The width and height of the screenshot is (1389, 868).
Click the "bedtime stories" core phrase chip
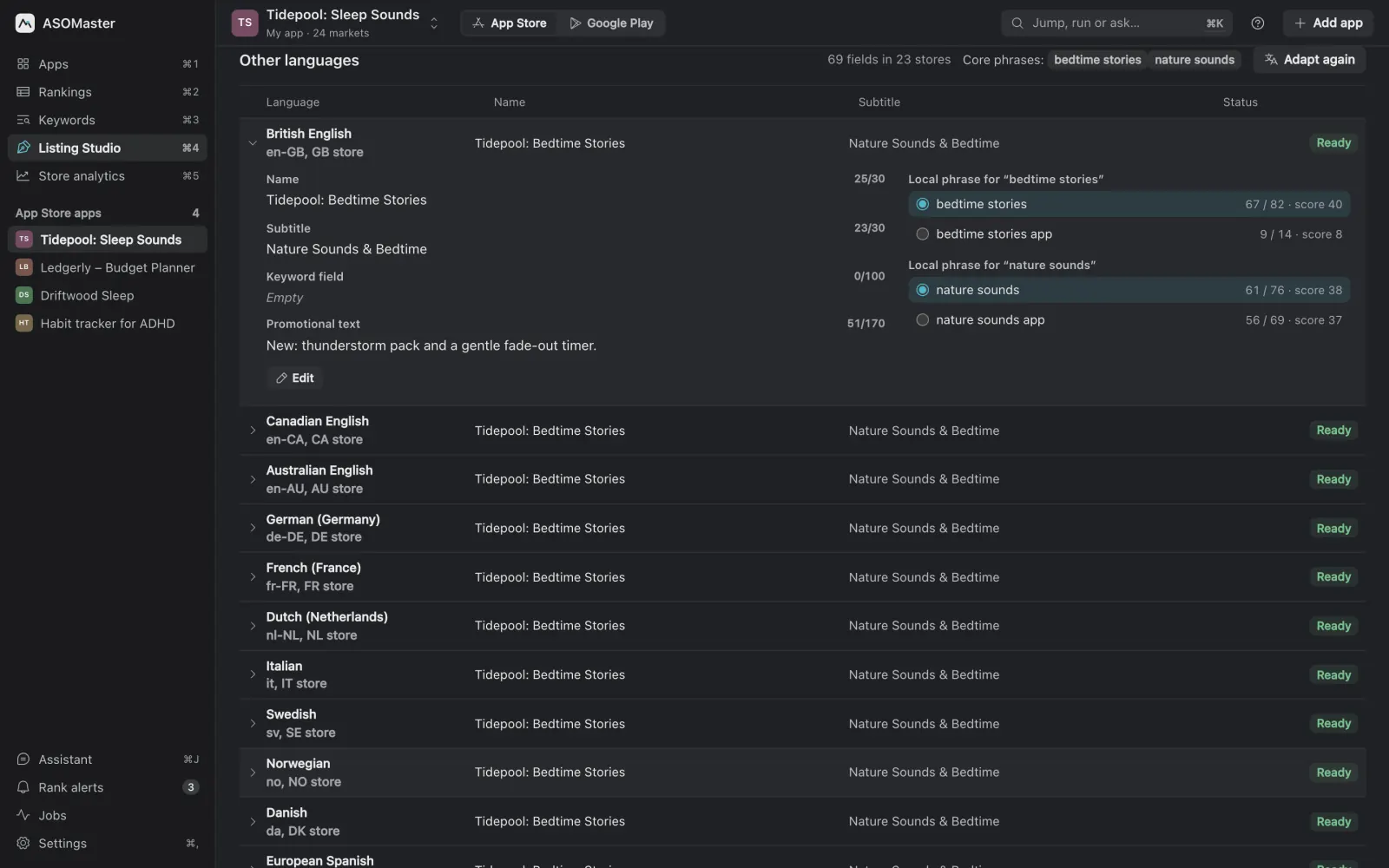(x=1097, y=60)
